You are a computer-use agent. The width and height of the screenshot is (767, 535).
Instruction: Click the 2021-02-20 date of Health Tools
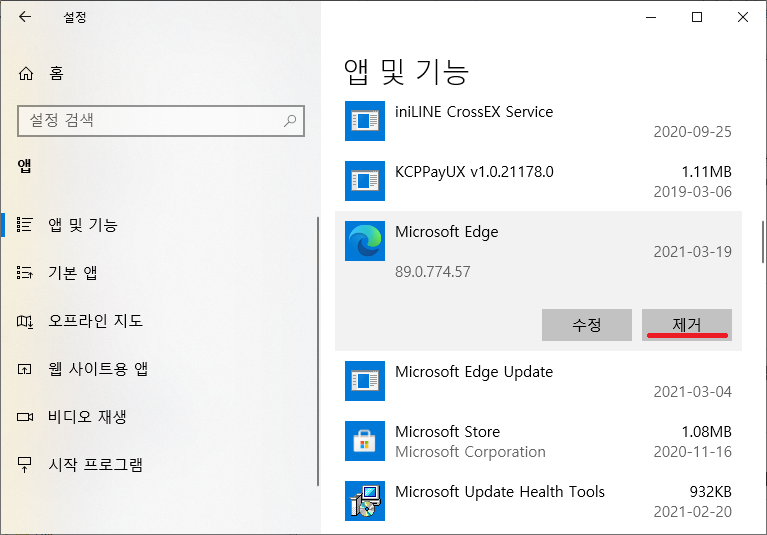tap(693, 512)
